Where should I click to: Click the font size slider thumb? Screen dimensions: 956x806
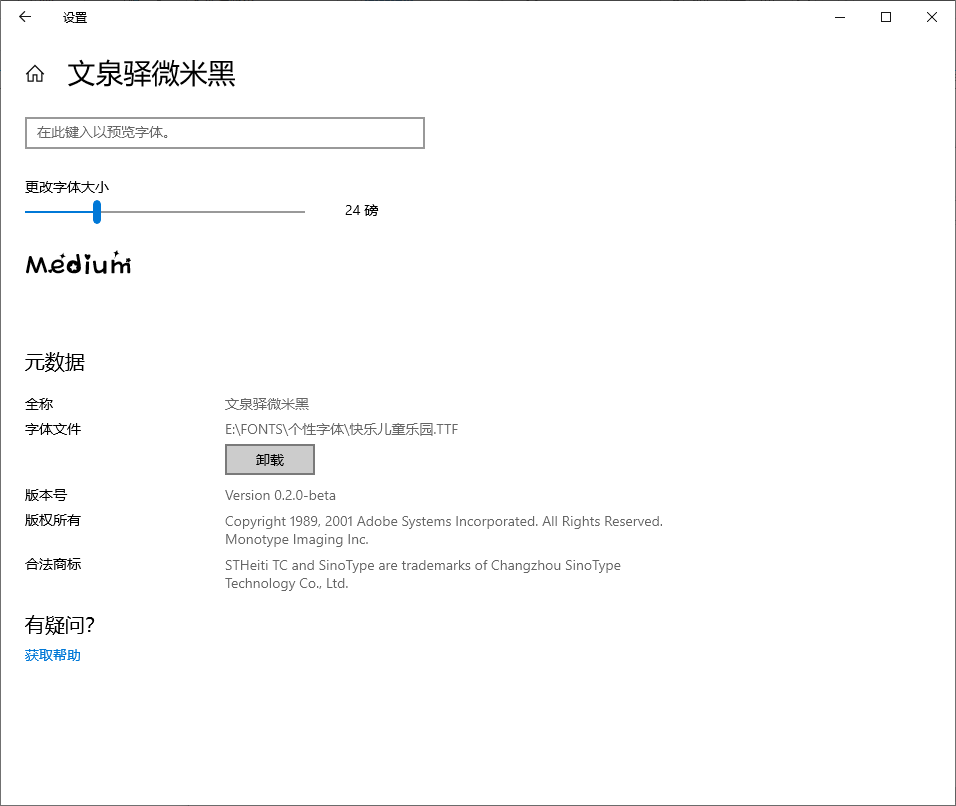[97, 212]
